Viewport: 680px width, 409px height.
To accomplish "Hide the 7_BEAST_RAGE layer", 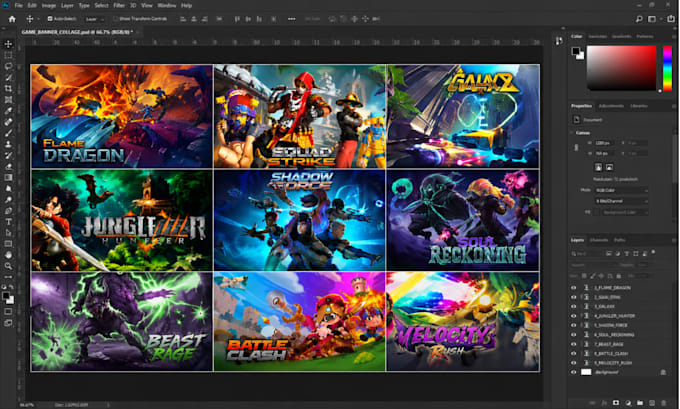I will click(x=574, y=344).
